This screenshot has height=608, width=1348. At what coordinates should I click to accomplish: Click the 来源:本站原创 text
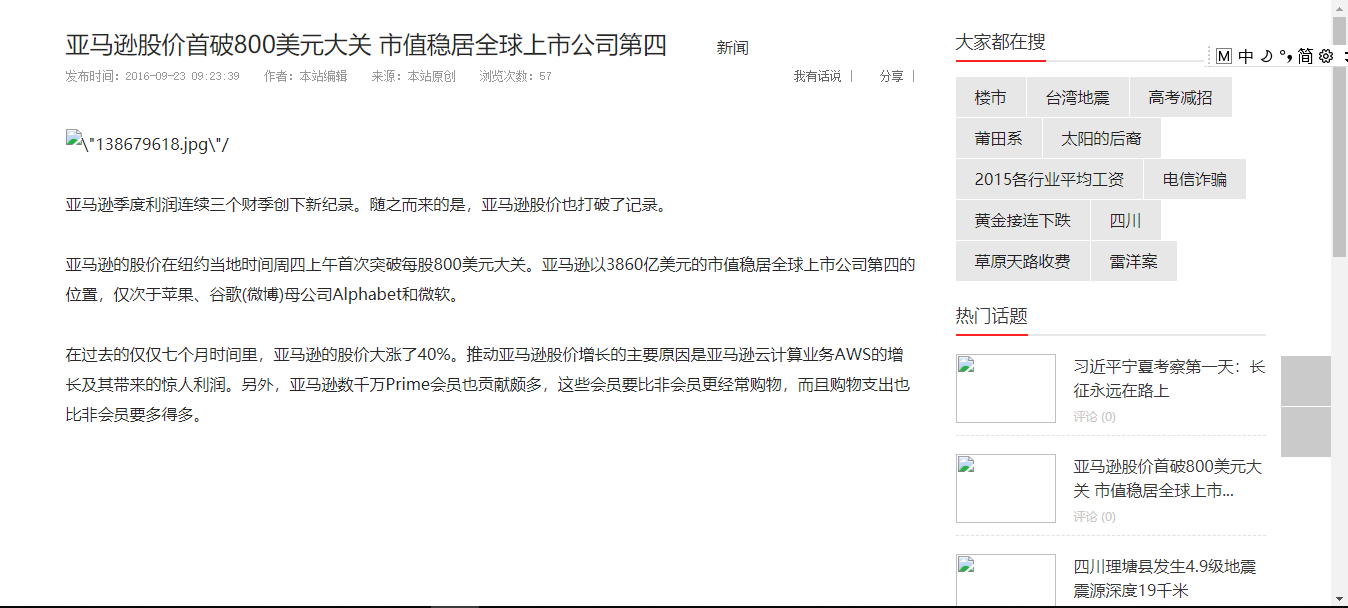[413, 76]
